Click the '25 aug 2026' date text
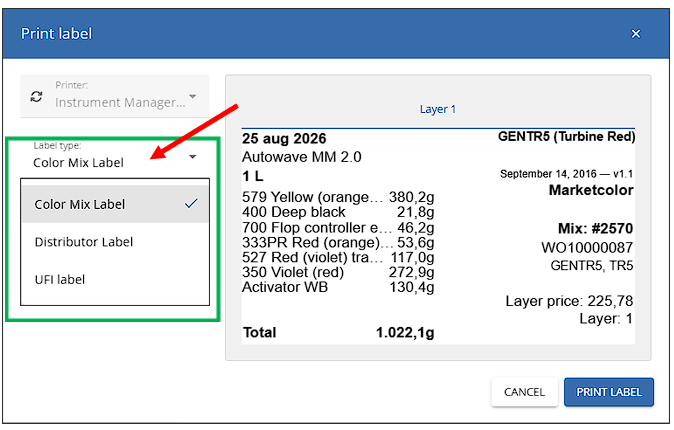This screenshot has width=674, height=430. (284, 138)
